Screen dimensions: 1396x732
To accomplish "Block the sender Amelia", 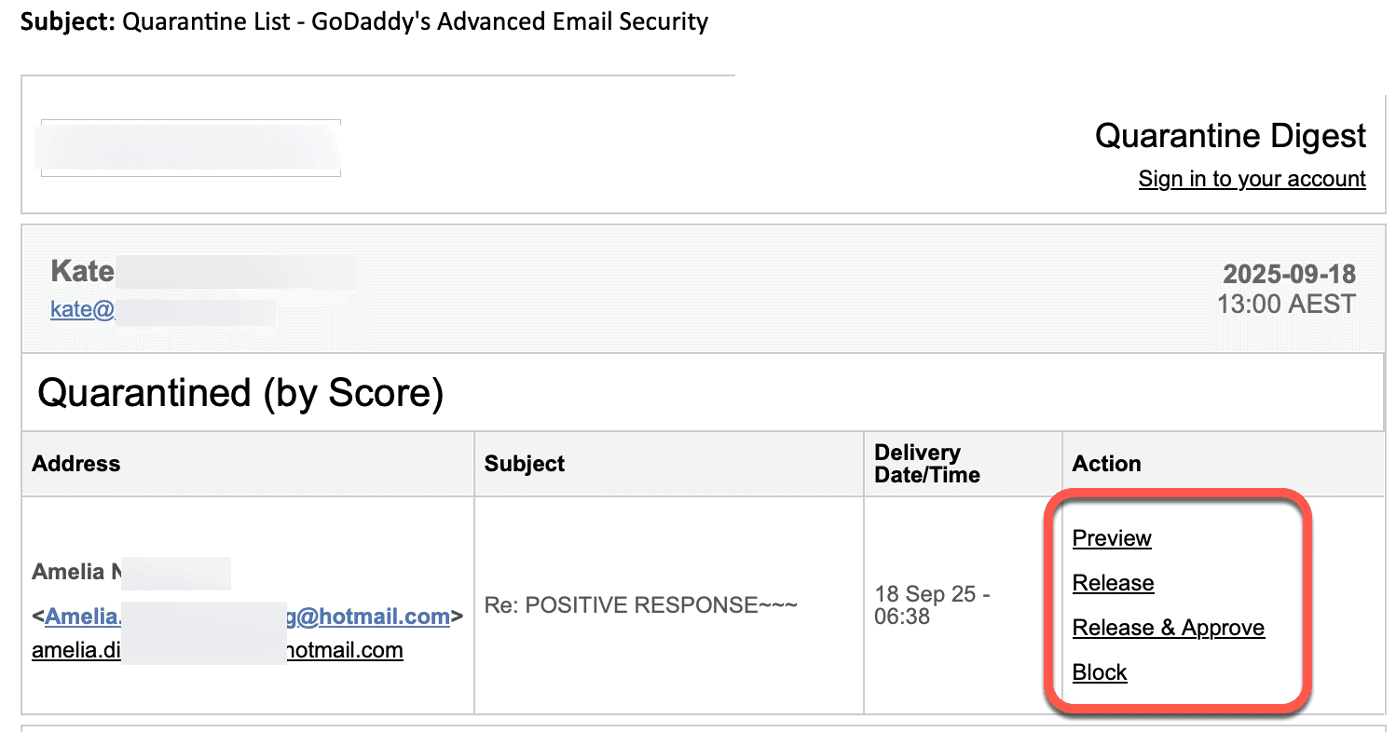I will pyautogui.click(x=1099, y=673).
